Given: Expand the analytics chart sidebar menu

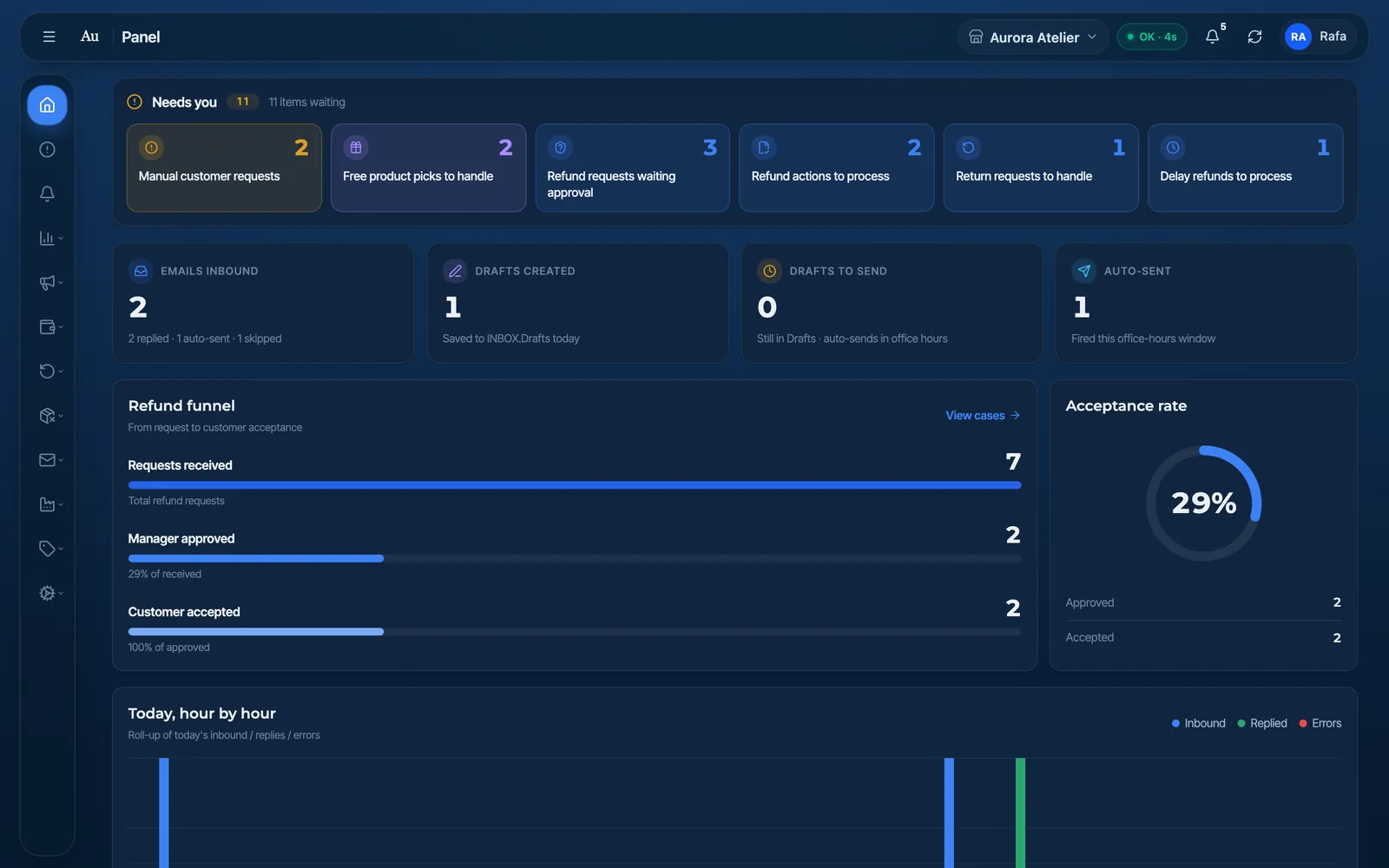Looking at the screenshot, I should pos(50,238).
